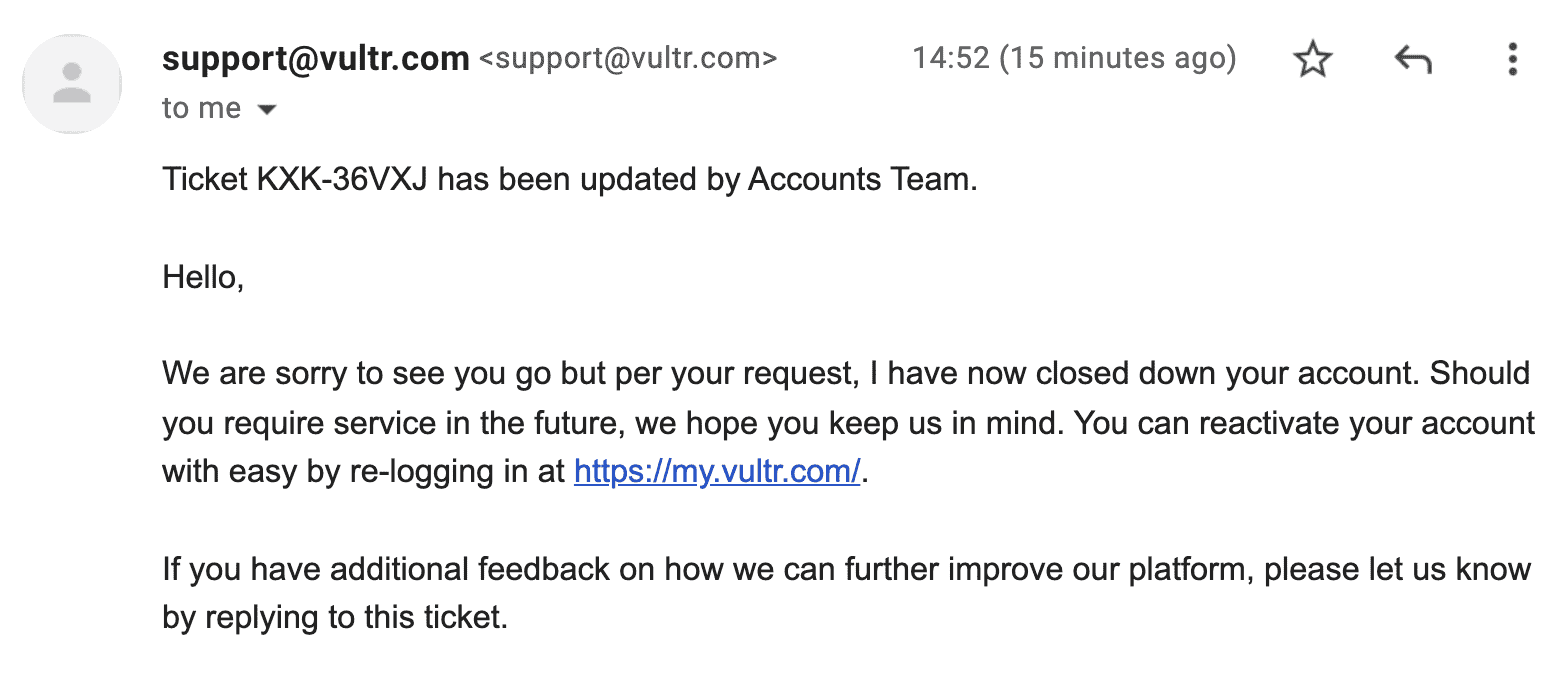Click the "If you have additional feedback" text

(x=385, y=569)
